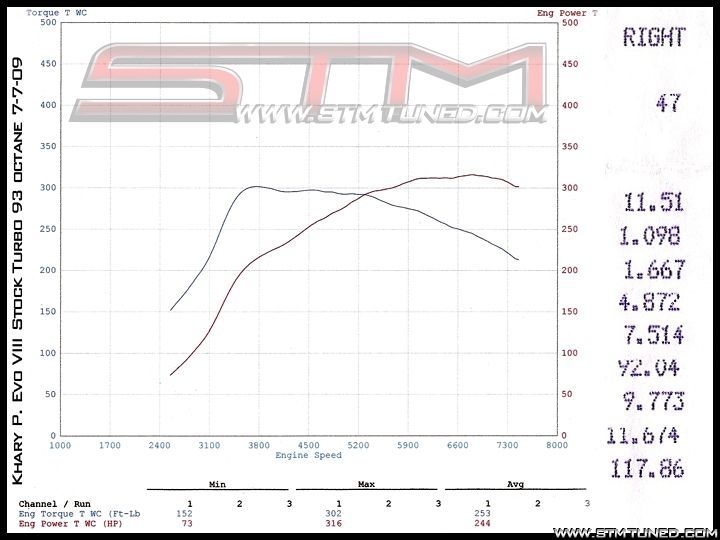
Task: Click the RIGHT text on the timeslip
Action: [654, 38]
